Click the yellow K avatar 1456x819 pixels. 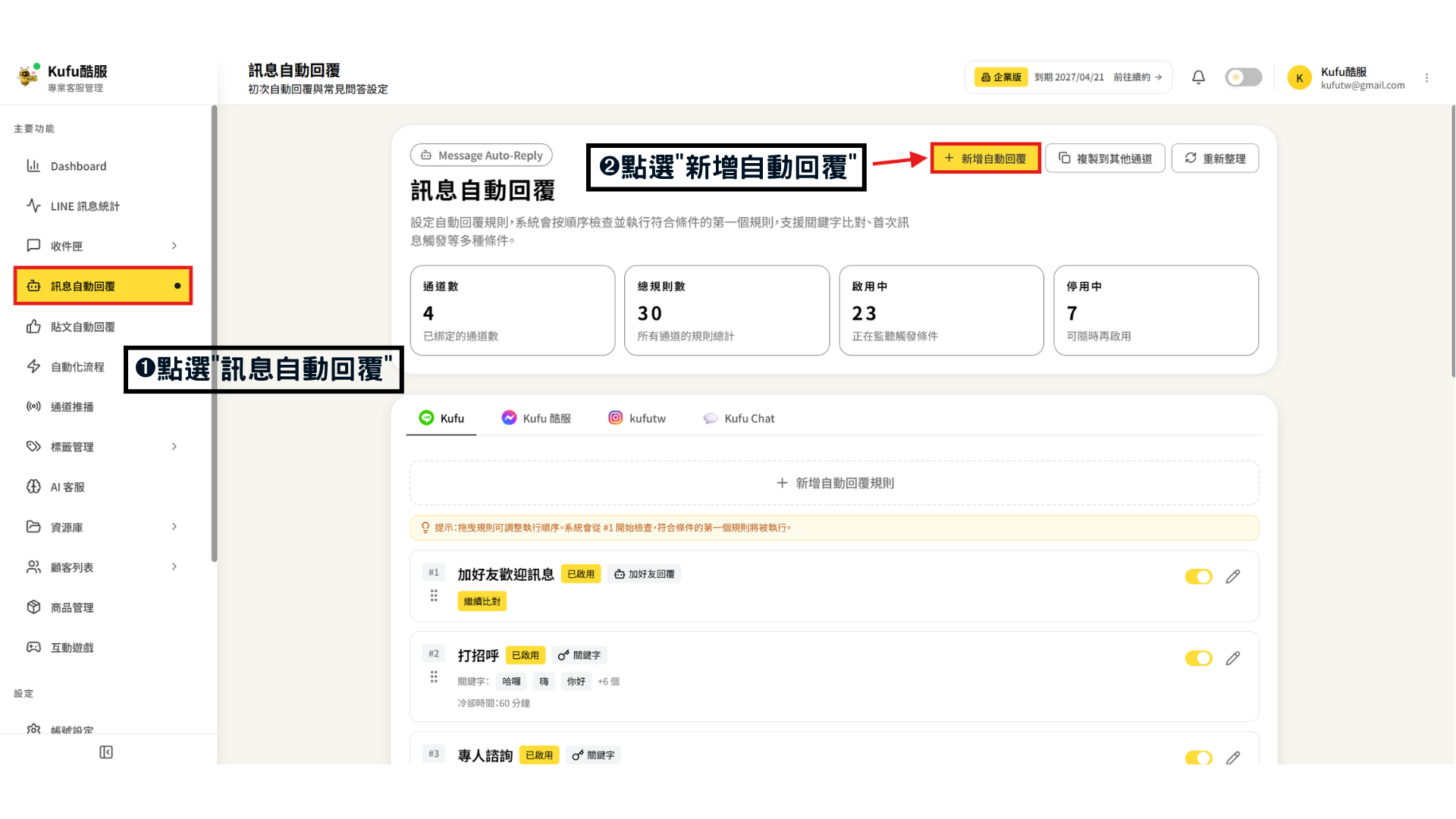[1299, 77]
